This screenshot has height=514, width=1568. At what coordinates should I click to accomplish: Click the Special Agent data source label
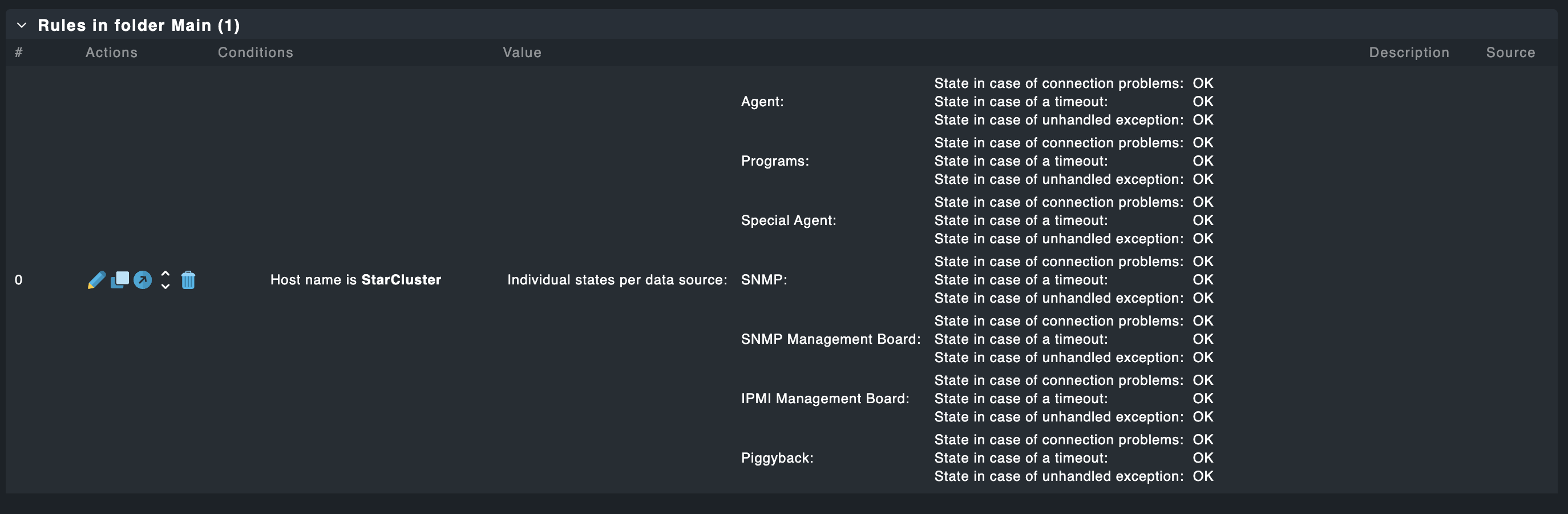coord(788,220)
